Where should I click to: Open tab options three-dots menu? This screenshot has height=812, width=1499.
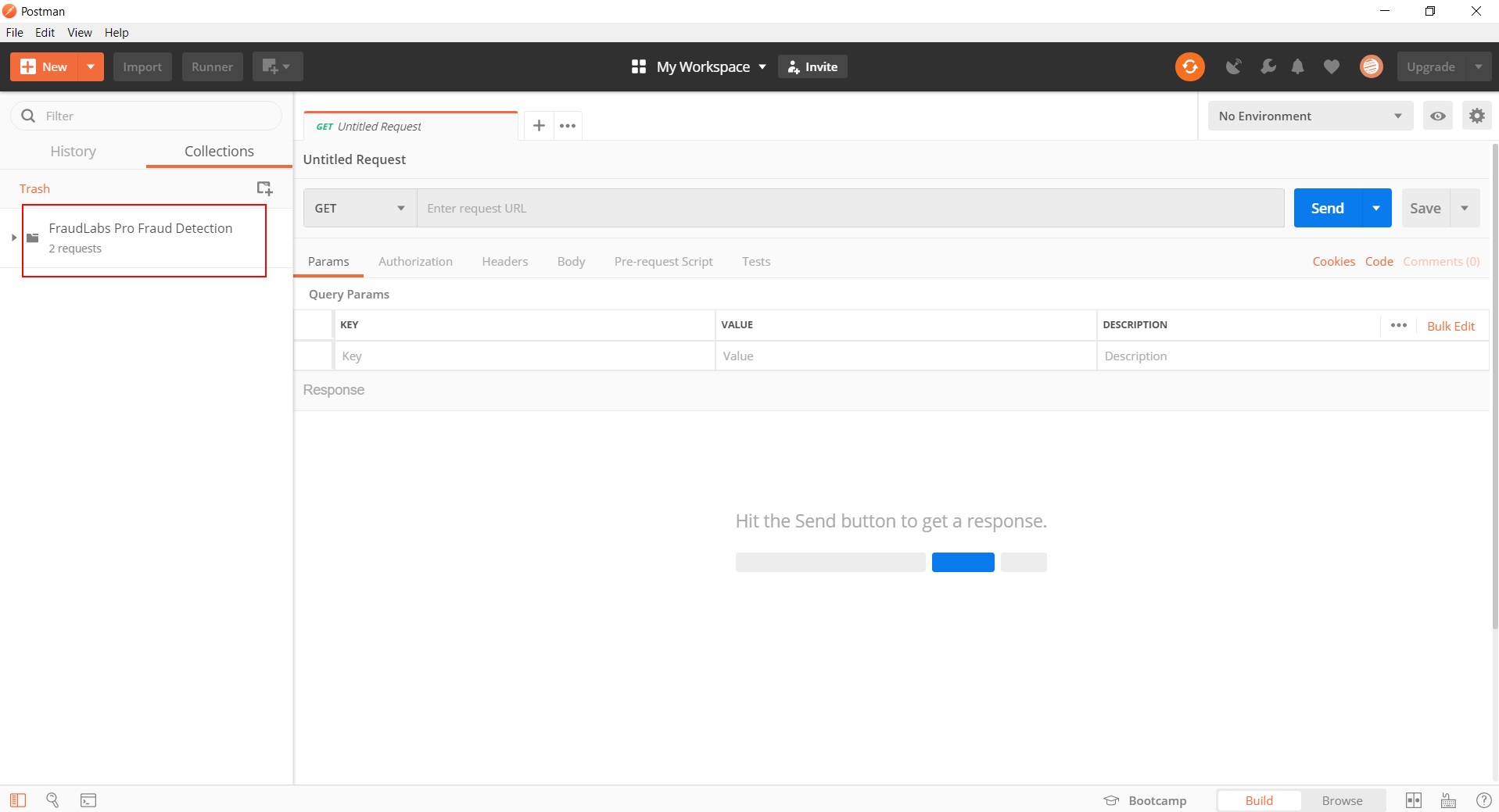point(568,126)
